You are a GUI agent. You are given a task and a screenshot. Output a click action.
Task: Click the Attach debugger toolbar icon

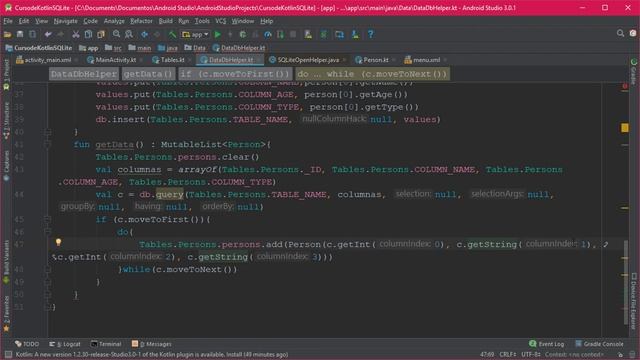(x=280, y=35)
